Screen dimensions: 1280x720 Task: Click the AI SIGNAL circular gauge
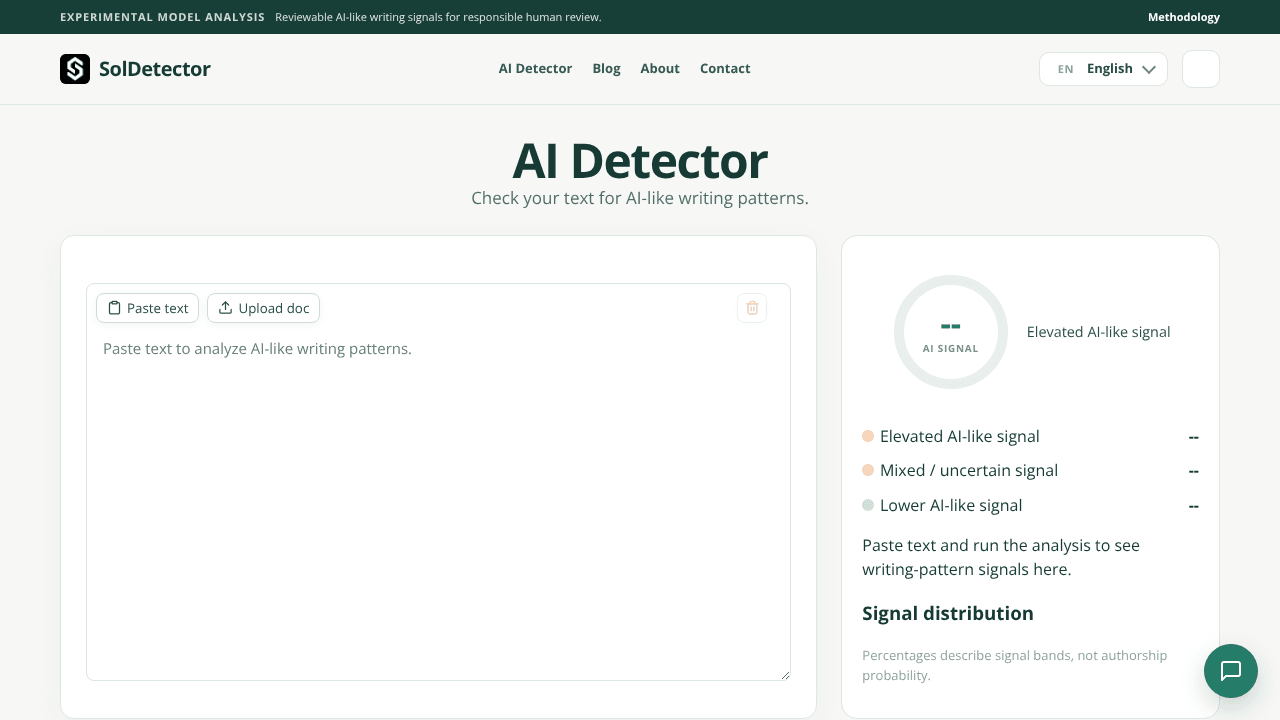coord(951,332)
